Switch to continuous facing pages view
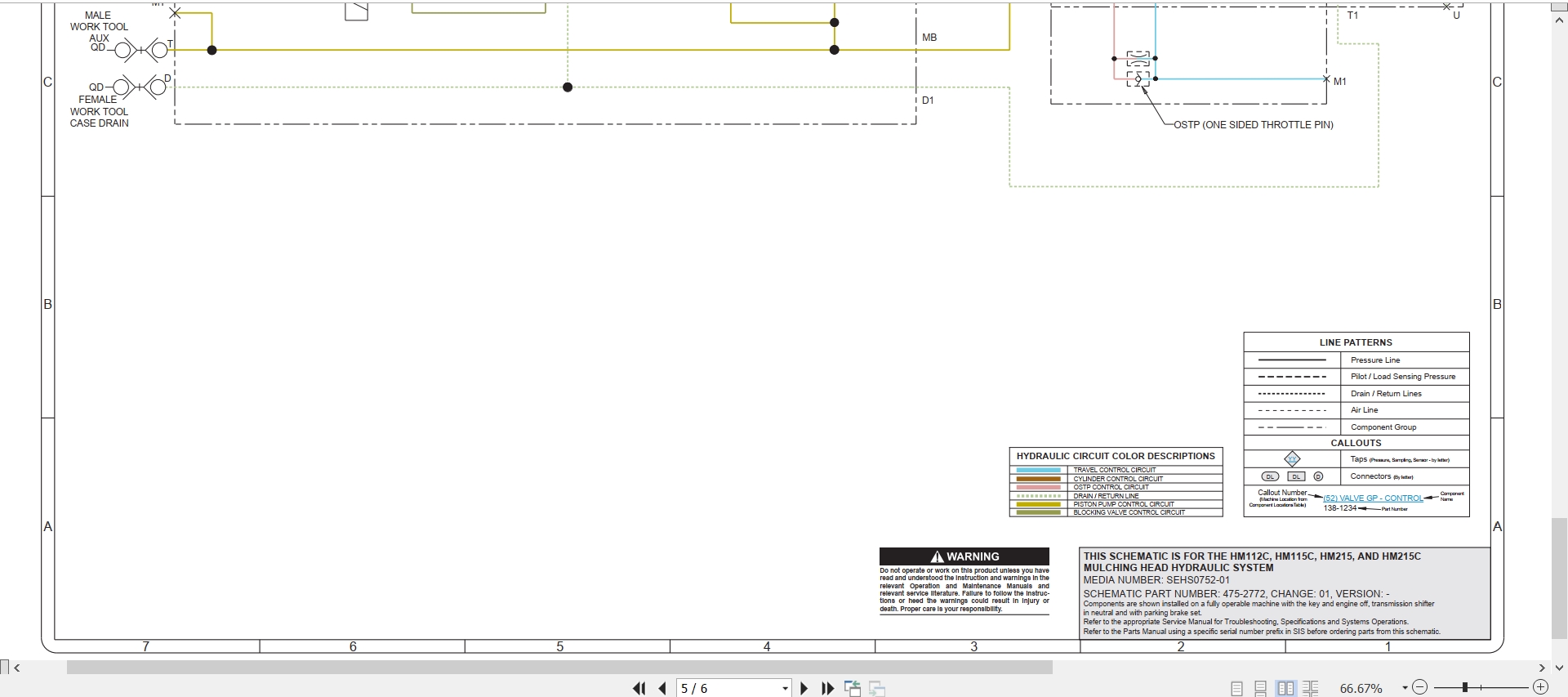This screenshot has width=1568, height=697. [1310, 689]
